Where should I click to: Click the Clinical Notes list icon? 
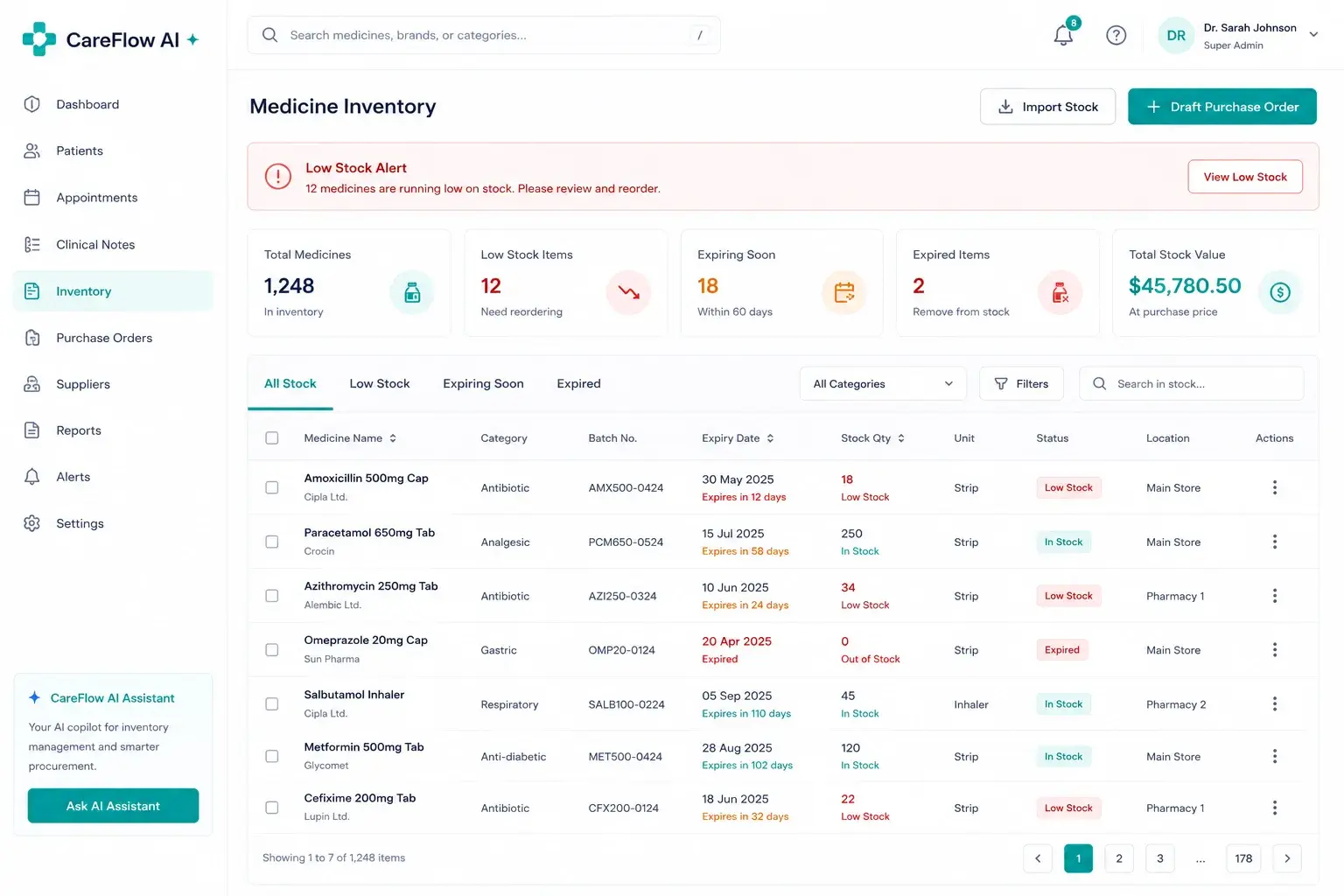(x=32, y=244)
